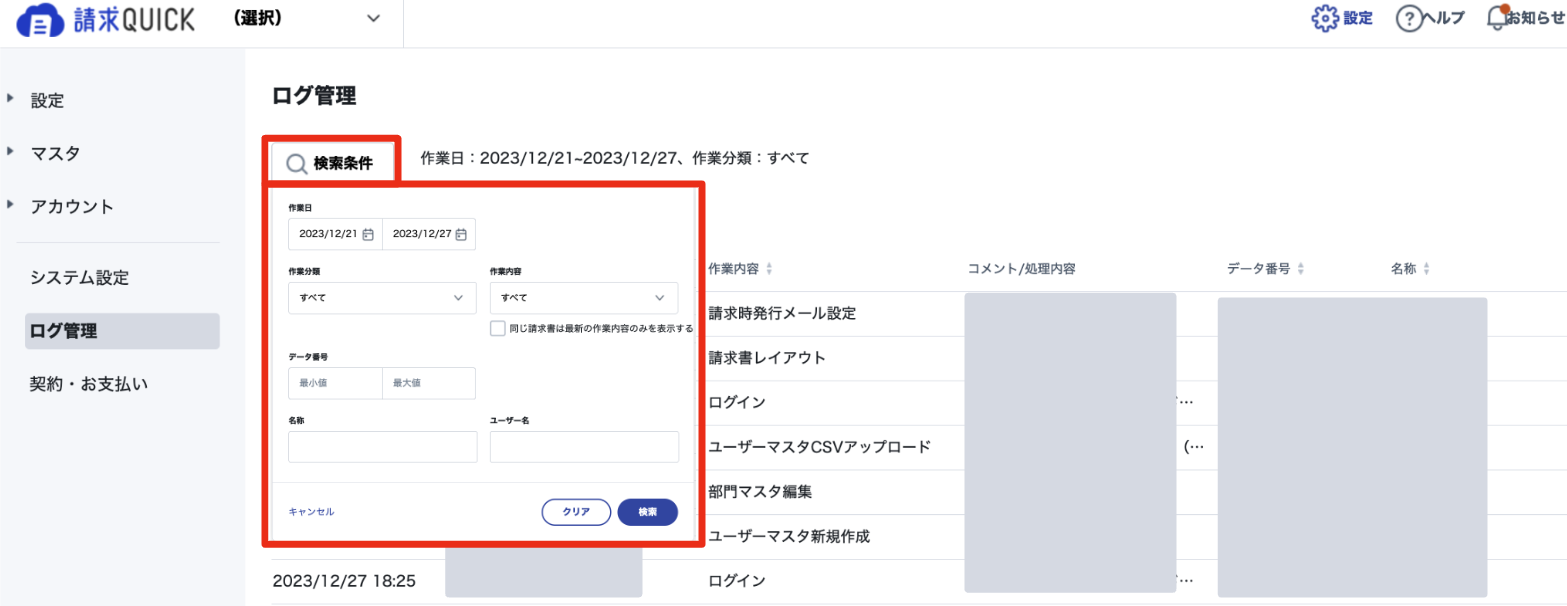Select ログ管理 in sidebar

click(x=122, y=331)
